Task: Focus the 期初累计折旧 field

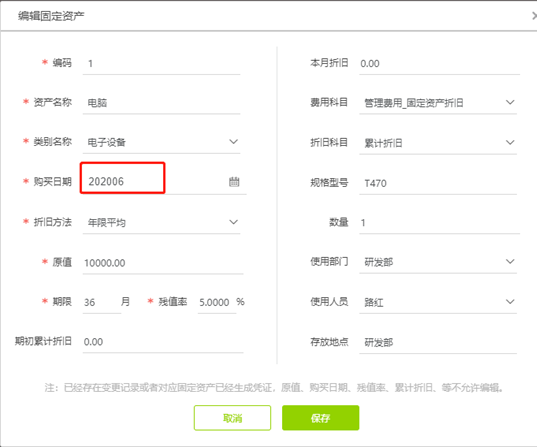Action: point(163,342)
